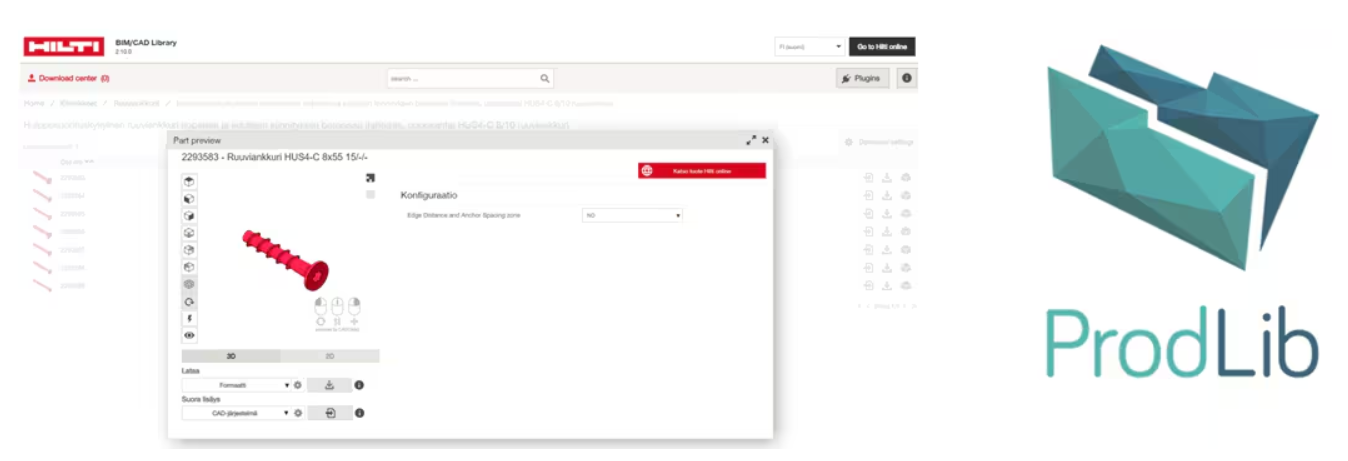The width and height of the screenshot is (1348, 461).
Task: Select the topmost cube view icon in preview toolbar
Action: (x=189, y=181)
